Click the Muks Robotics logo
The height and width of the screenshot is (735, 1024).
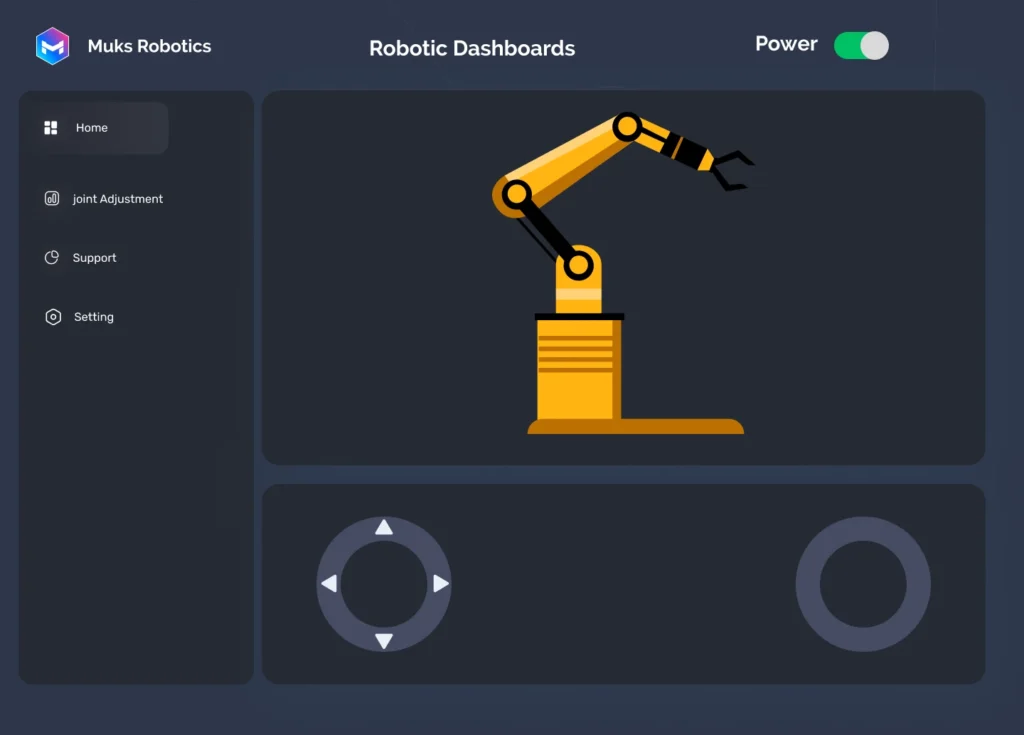pyautogui.click(x=52, y=45)
